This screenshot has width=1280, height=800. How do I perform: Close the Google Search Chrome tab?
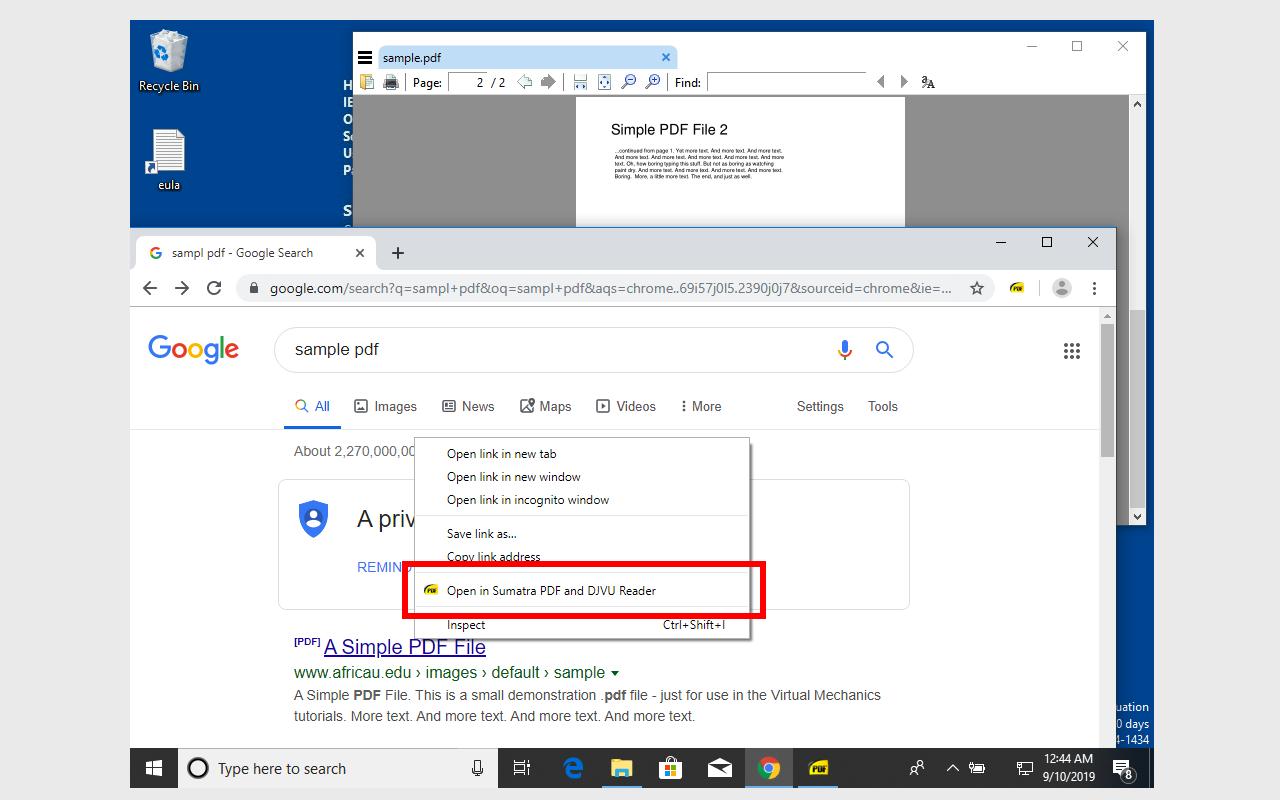(360, 253)
